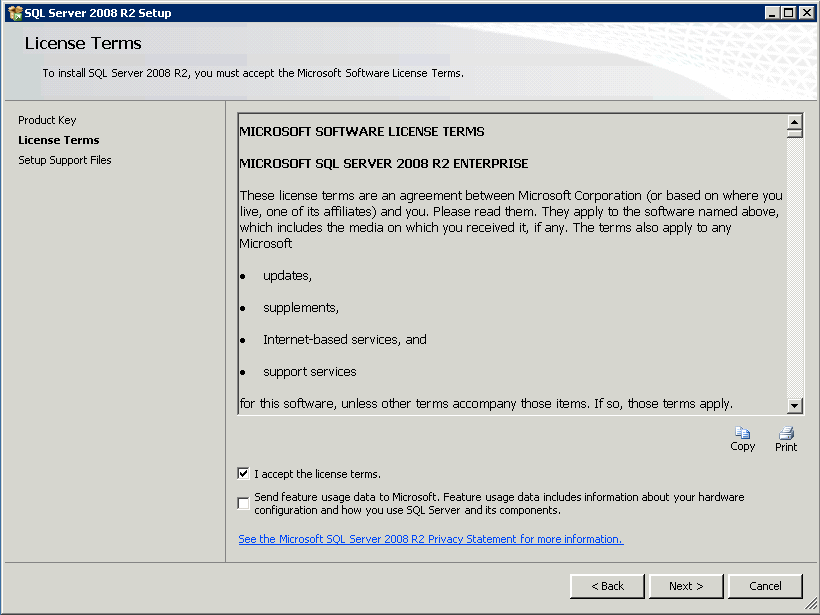Select "Setup Support Files" in the sidebar
Viewport: 820px width, 615px height.
64,159
